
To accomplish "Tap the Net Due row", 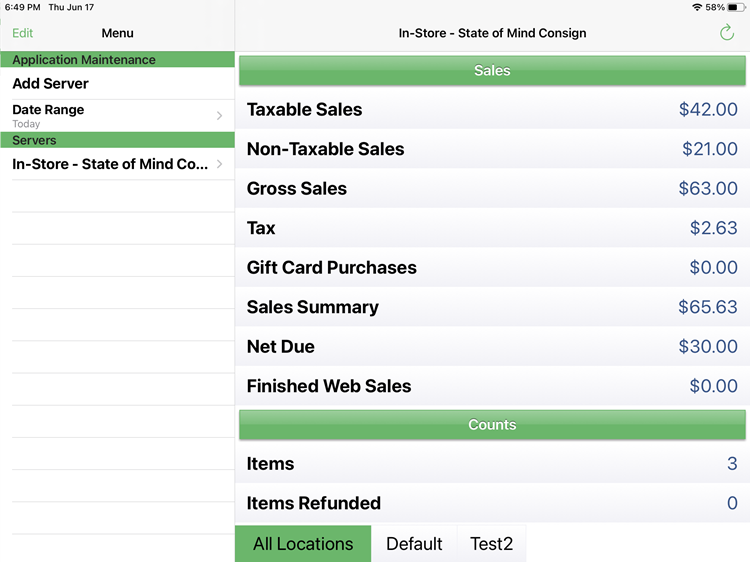I will coord(492,346).
